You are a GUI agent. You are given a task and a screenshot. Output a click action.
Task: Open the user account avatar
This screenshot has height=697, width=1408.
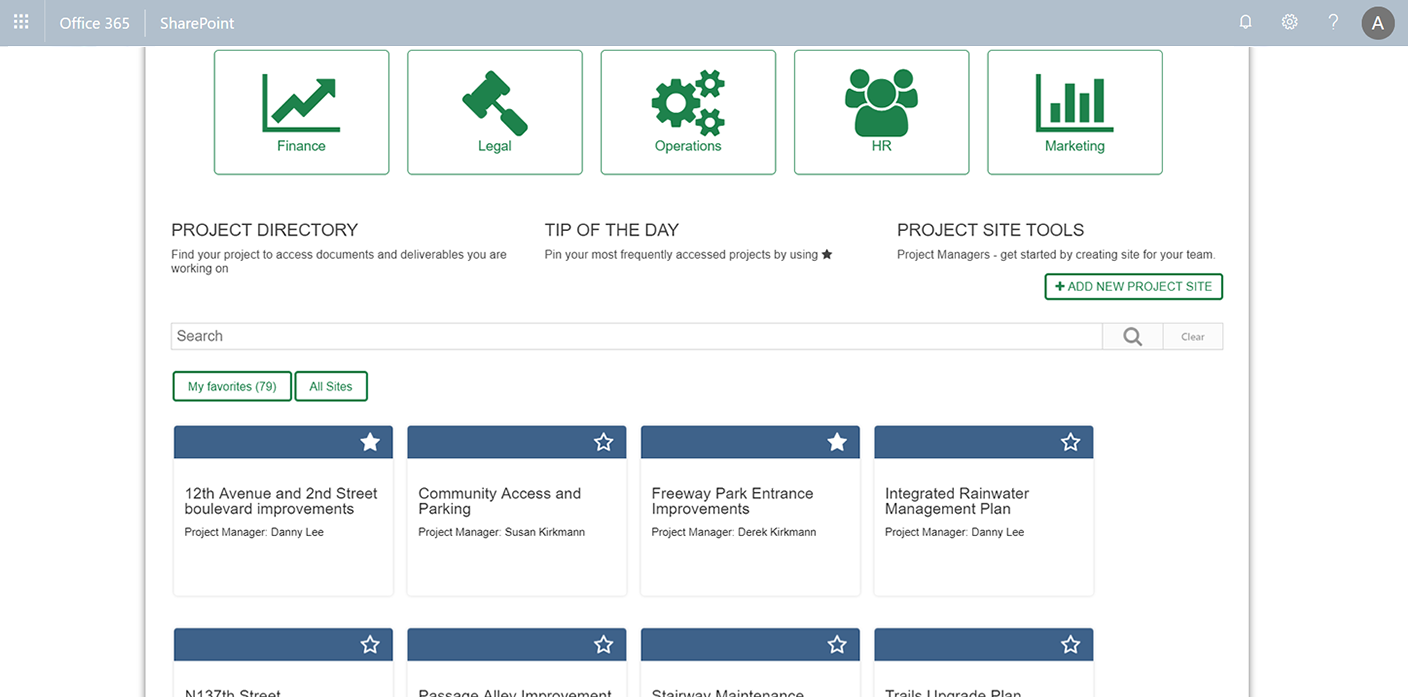(x=1377, y=23)
